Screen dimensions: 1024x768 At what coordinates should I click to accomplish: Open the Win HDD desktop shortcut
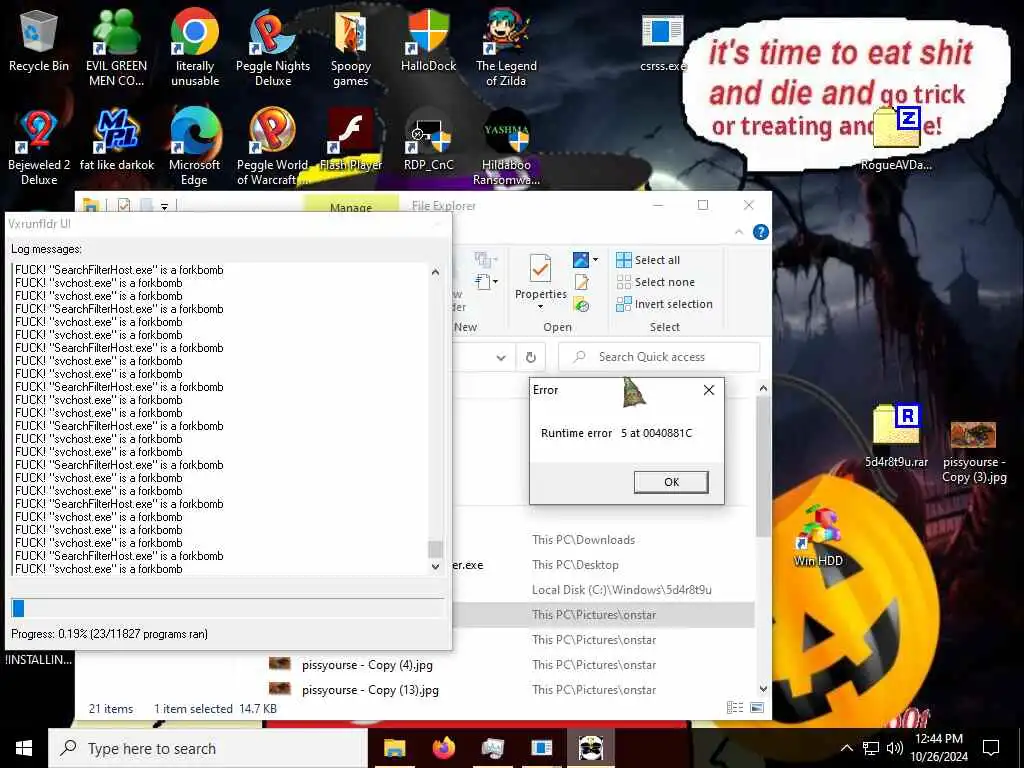(818, 536)
